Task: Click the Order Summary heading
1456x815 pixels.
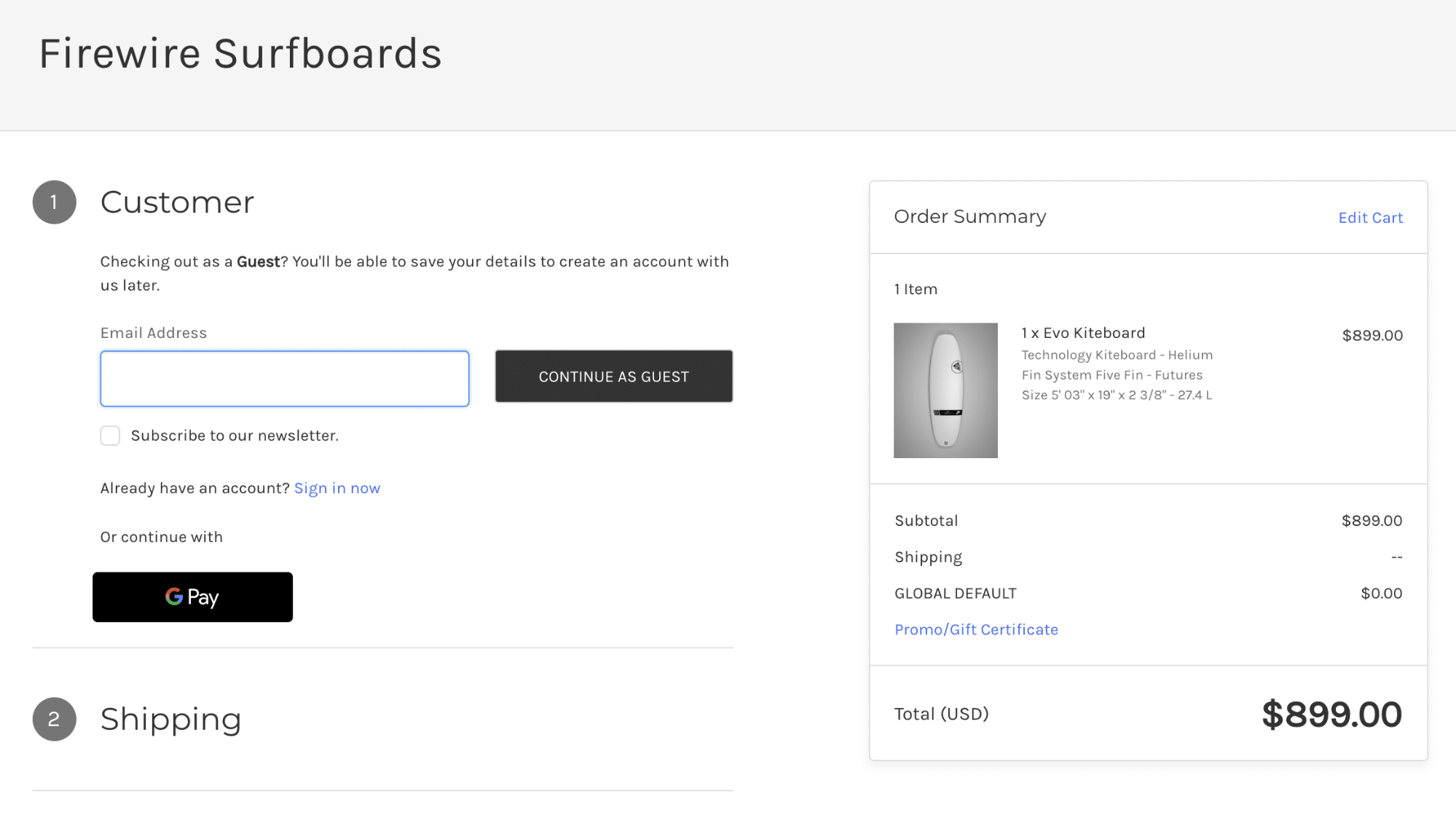Action: coord(969,216)
